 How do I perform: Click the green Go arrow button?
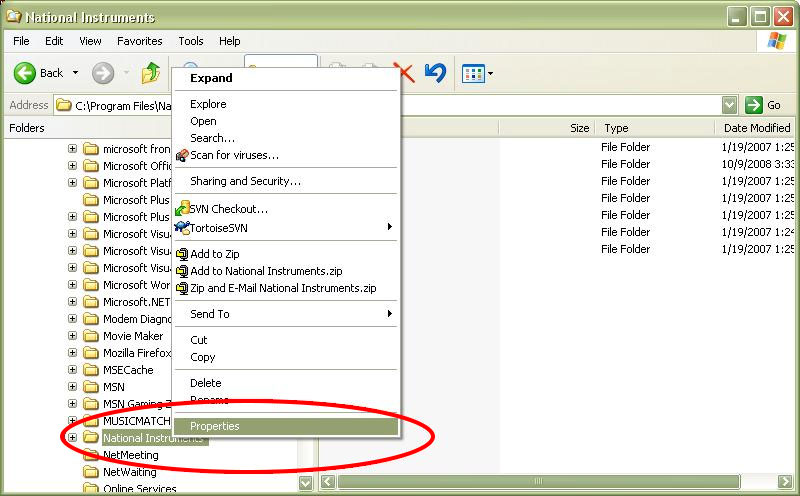[x=754, y=105]
